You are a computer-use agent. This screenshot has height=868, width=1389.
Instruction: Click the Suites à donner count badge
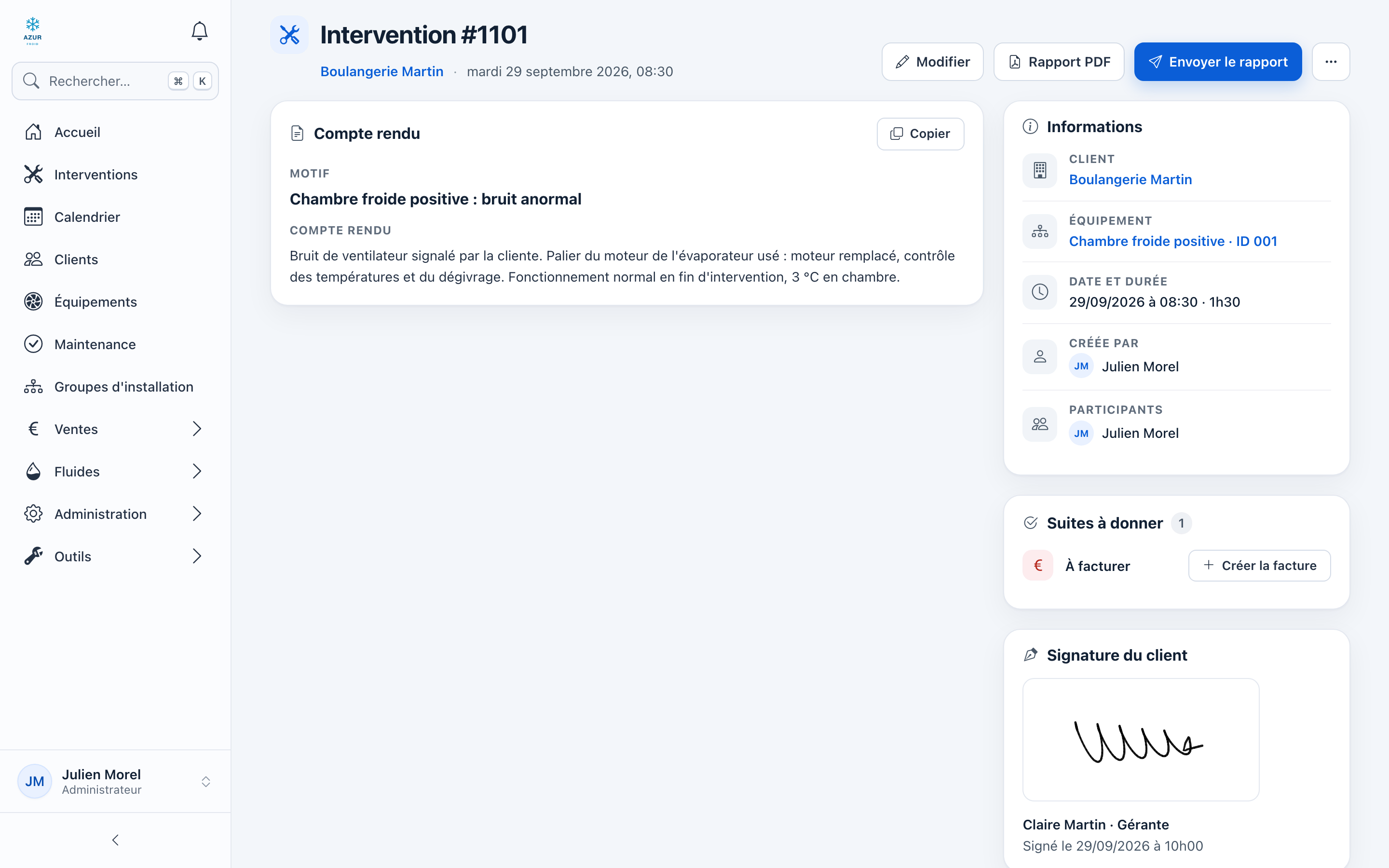tap(1181, 523)
